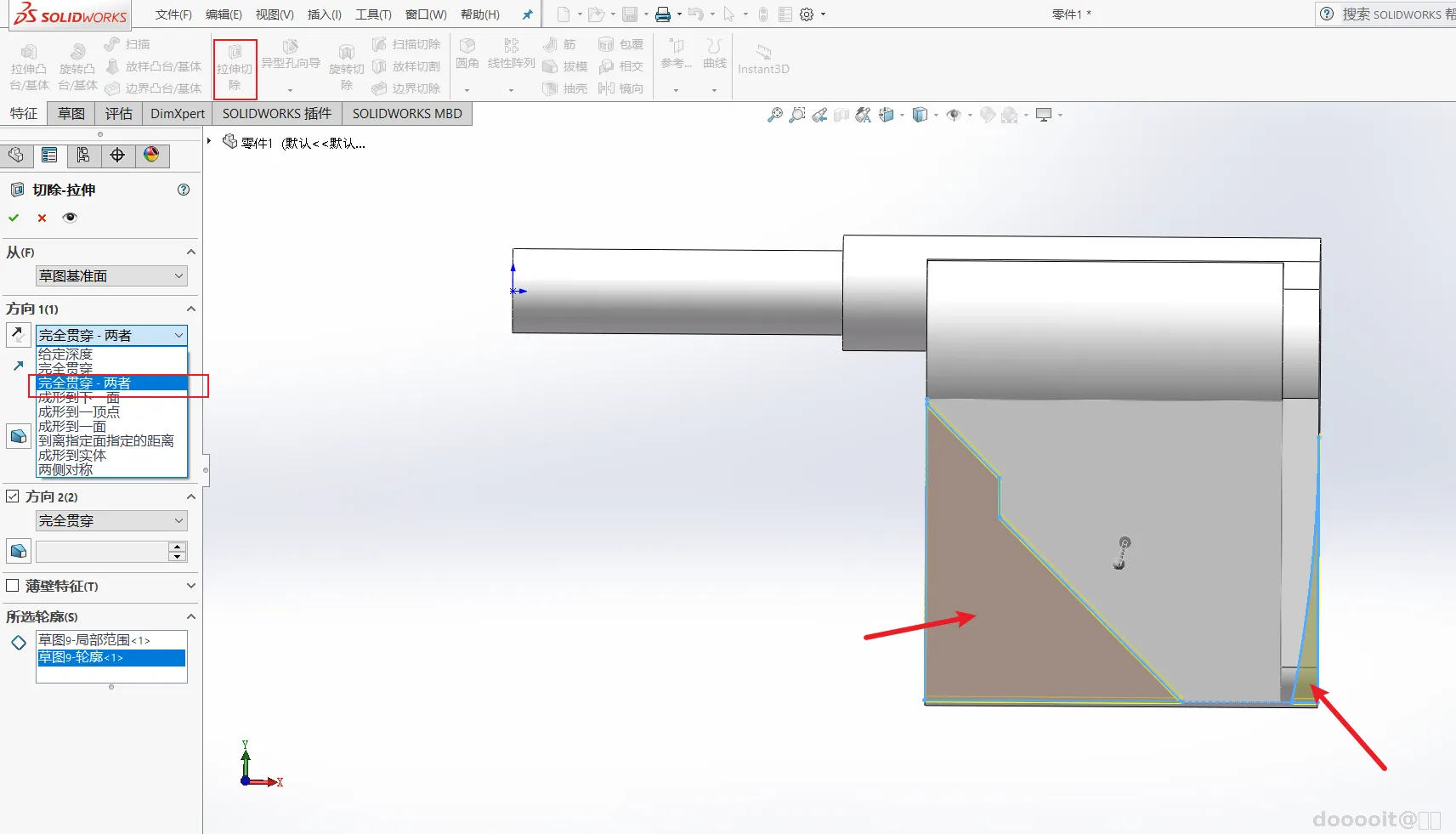Screen dimensions: 1456x834
Task: Toggle the detailed preview eye icon
Action: pyautogui.click(x=70, y=218)
